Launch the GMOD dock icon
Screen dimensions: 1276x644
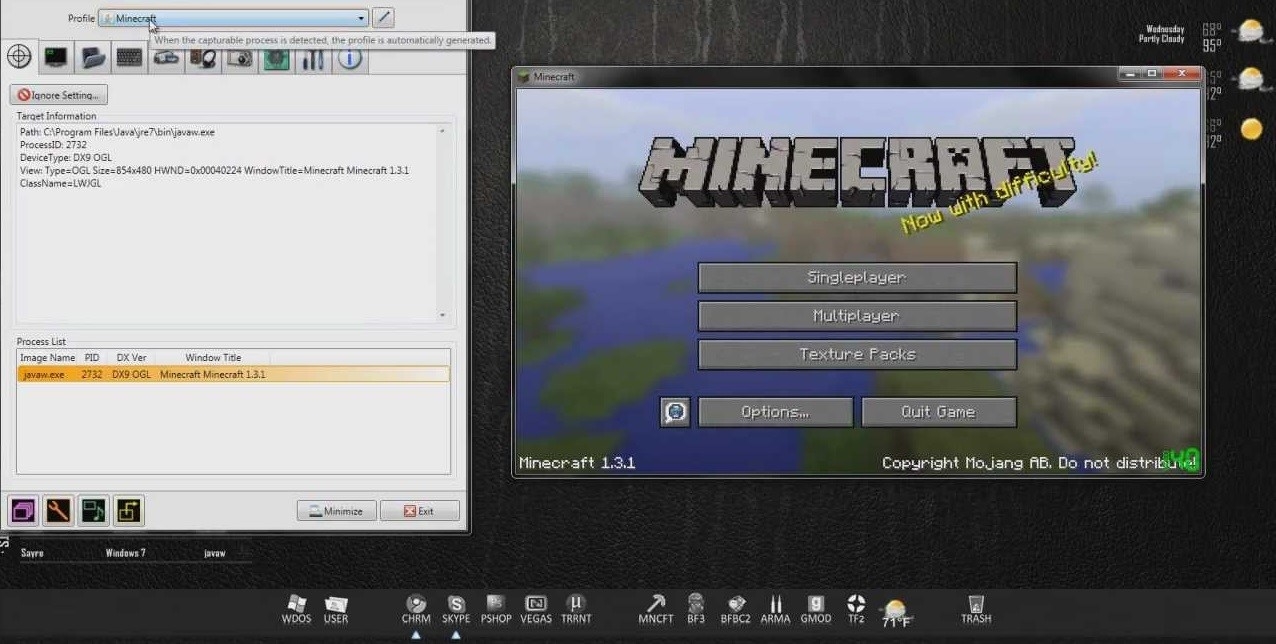pyautogui.click(x=816, y=609)
